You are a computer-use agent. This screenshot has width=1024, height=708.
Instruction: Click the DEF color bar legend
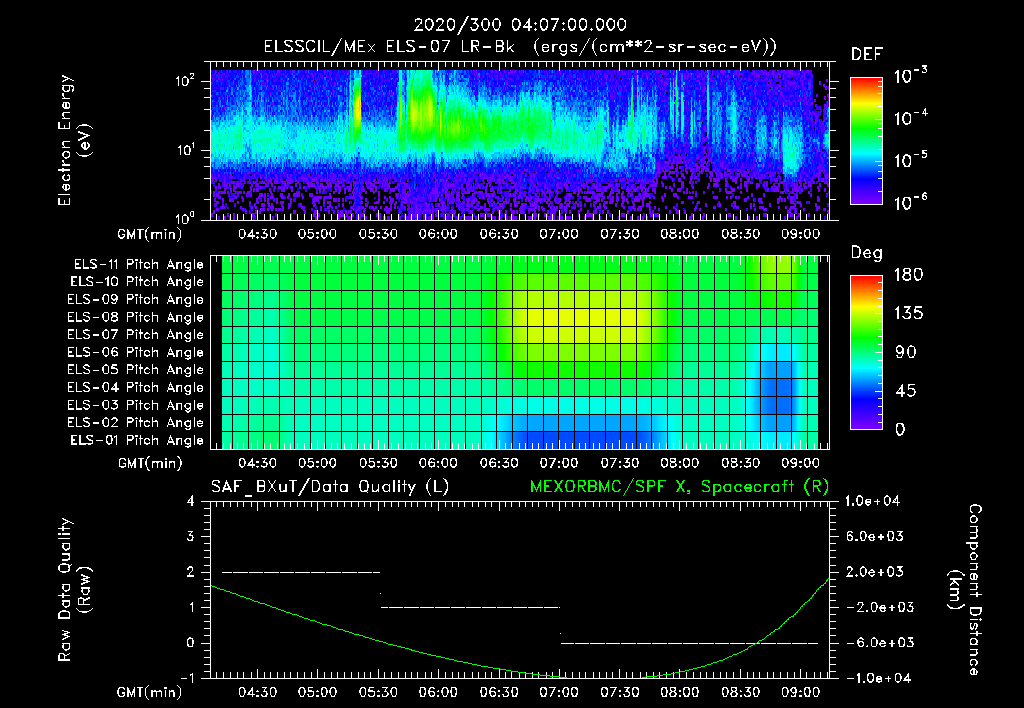click(866, 141)
